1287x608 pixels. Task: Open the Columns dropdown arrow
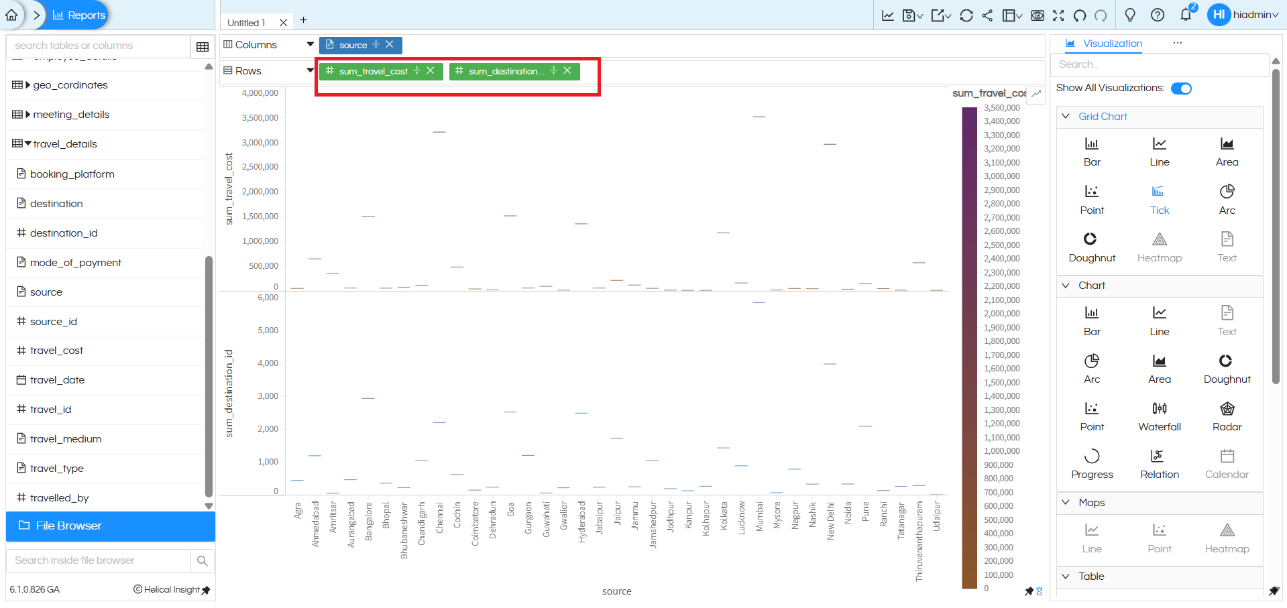coord(310,45)
